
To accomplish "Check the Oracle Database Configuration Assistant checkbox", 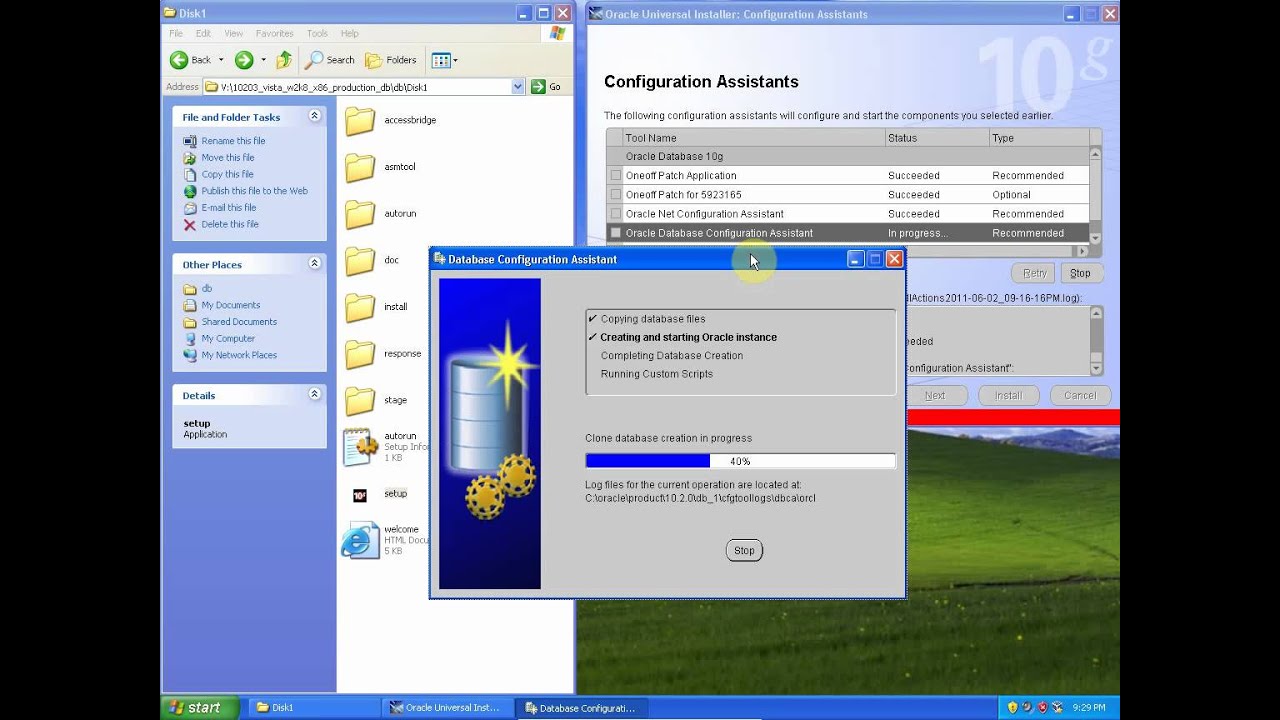I will coord(616,233).
